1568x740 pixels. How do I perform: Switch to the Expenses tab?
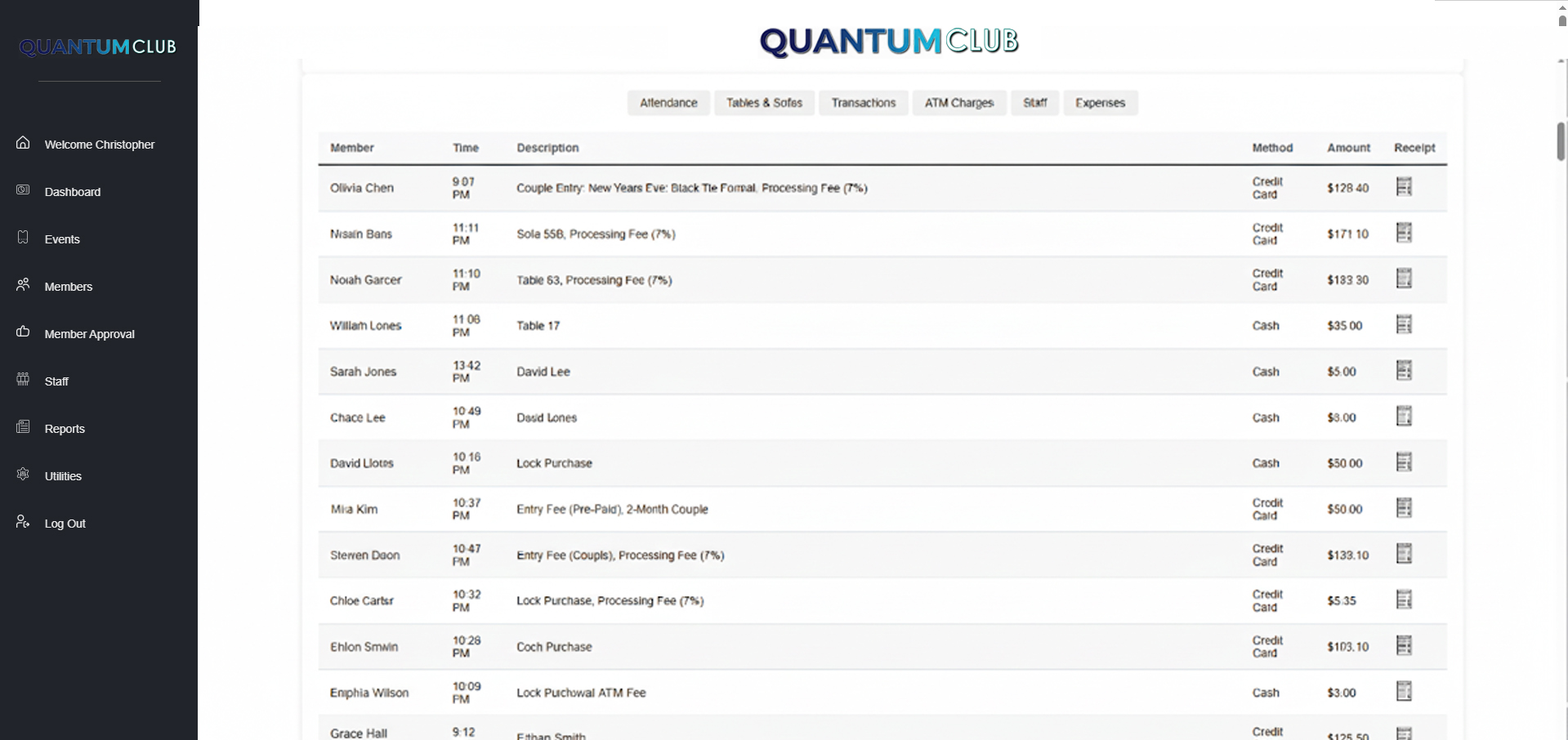point(1100,102)
